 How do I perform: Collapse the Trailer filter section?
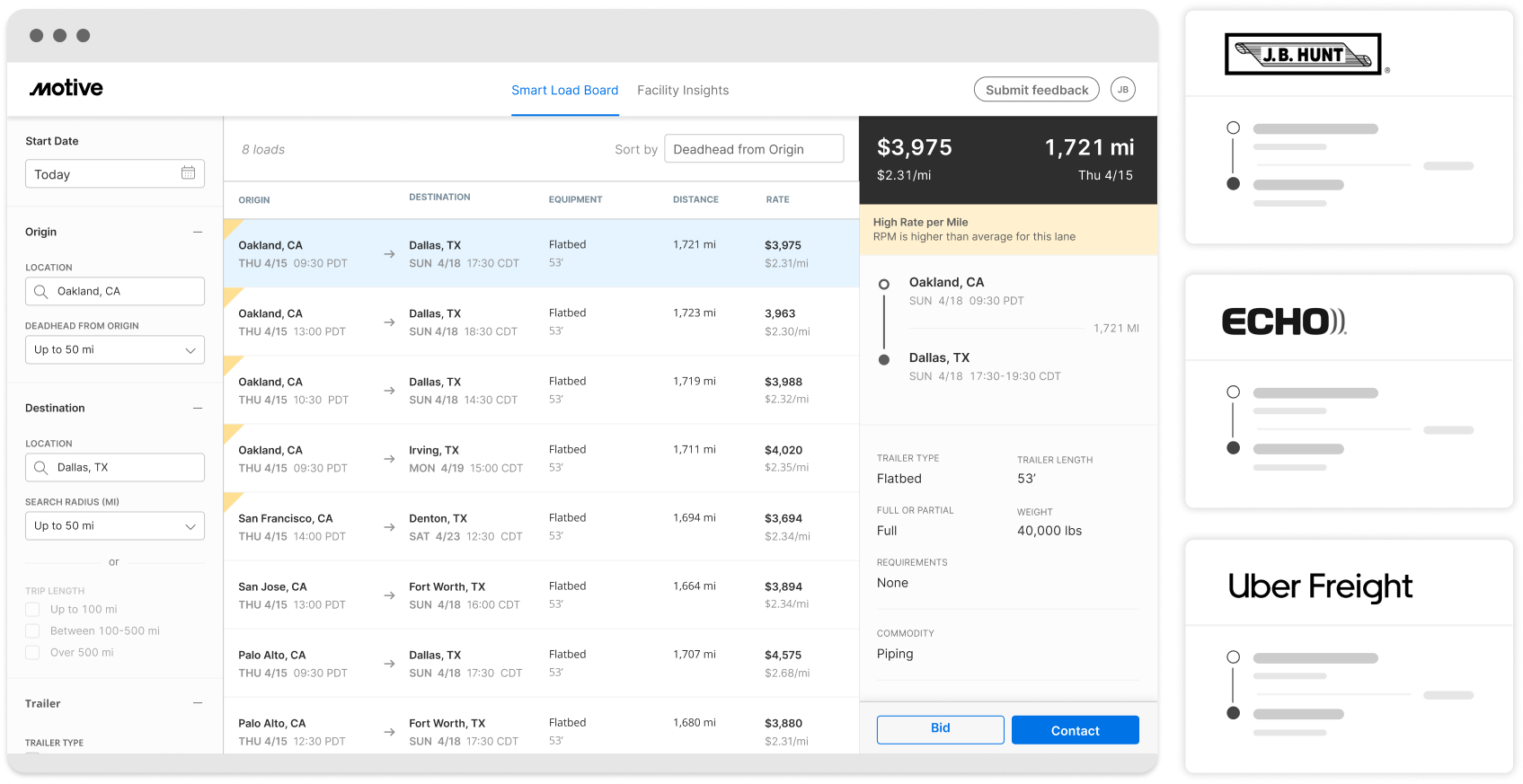pos(198,703)
